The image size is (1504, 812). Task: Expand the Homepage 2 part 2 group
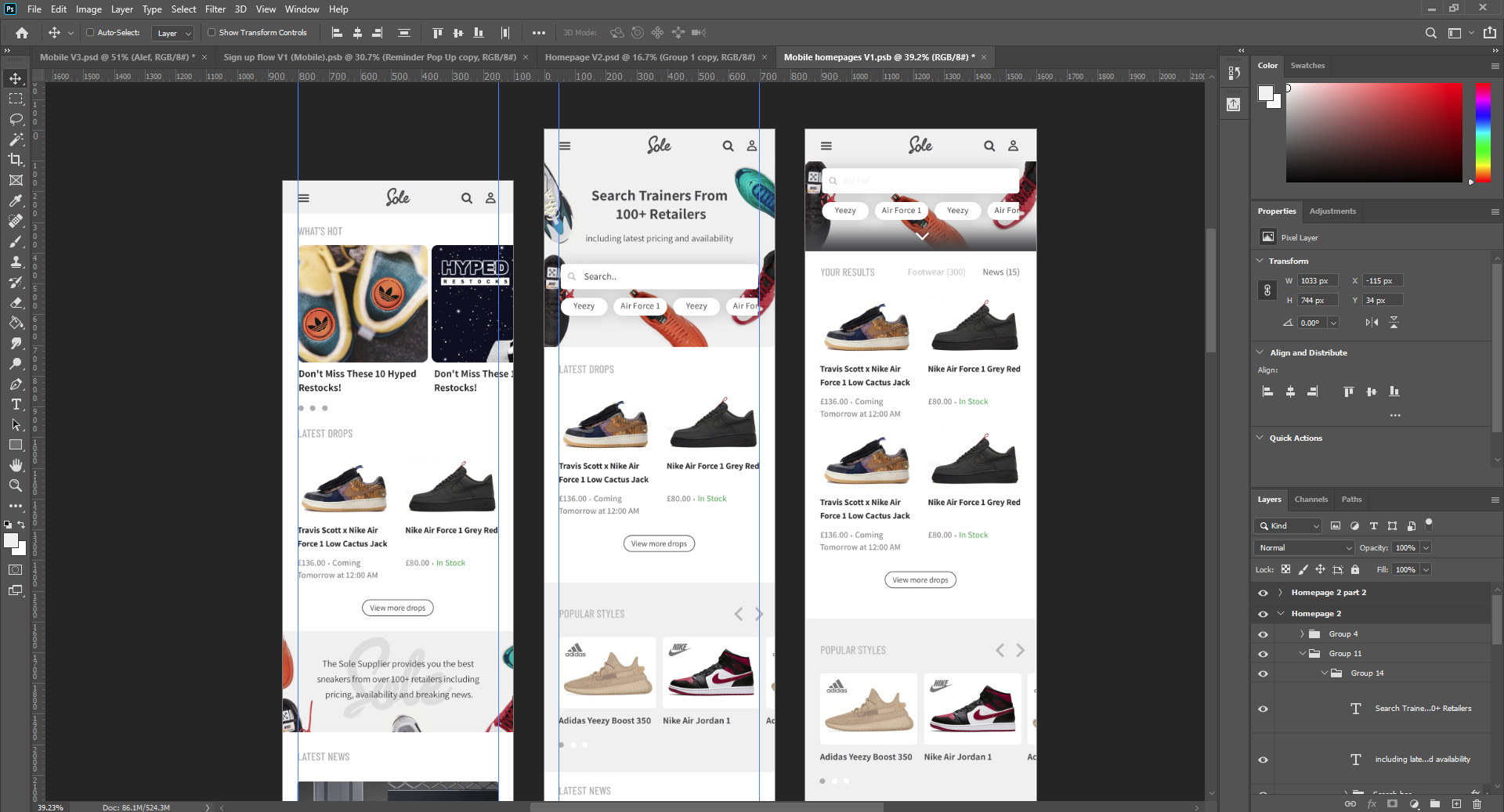pyautogui.click(x=1281, y=593)
